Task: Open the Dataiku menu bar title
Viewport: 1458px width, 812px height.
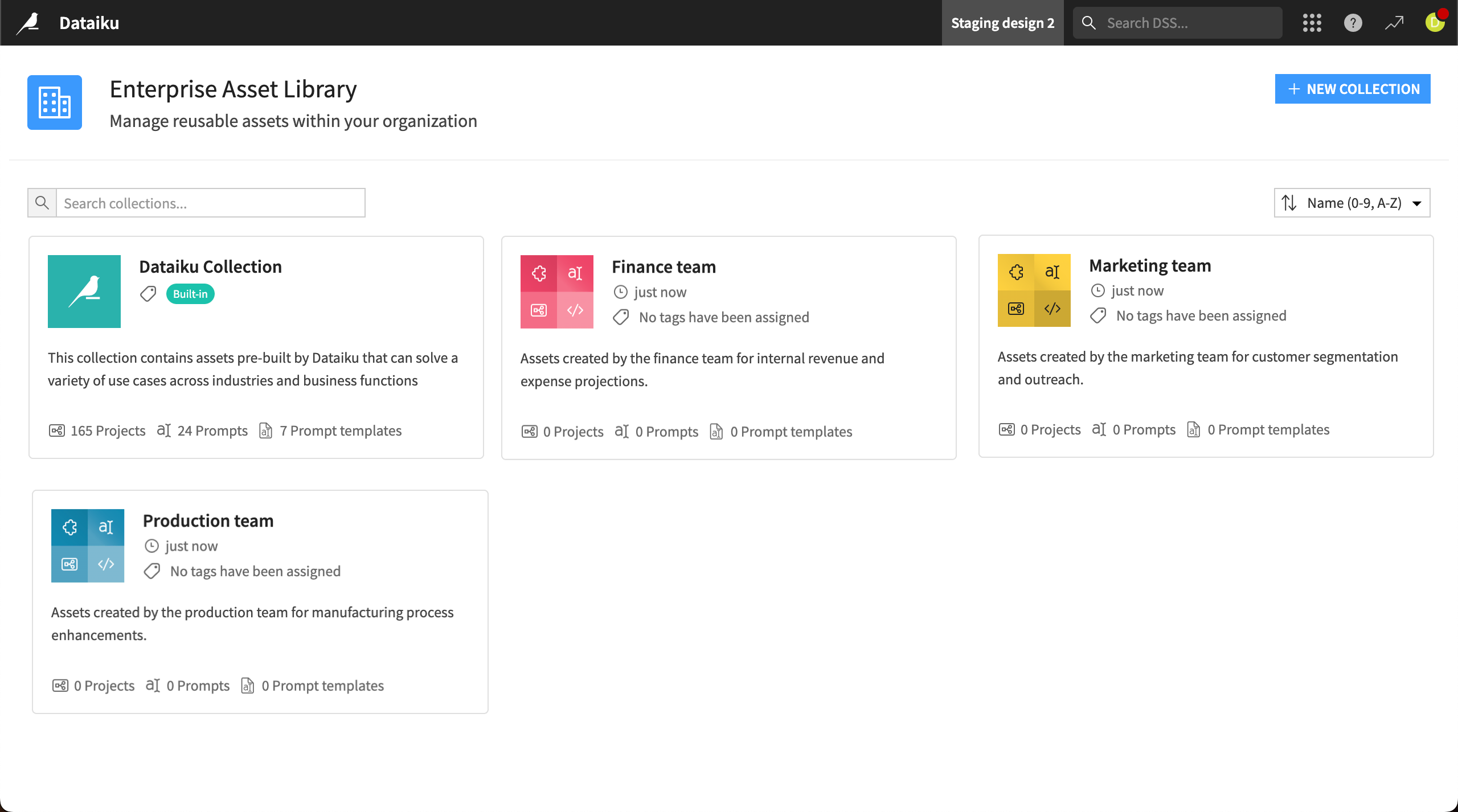Action: (x=89, y=22)
